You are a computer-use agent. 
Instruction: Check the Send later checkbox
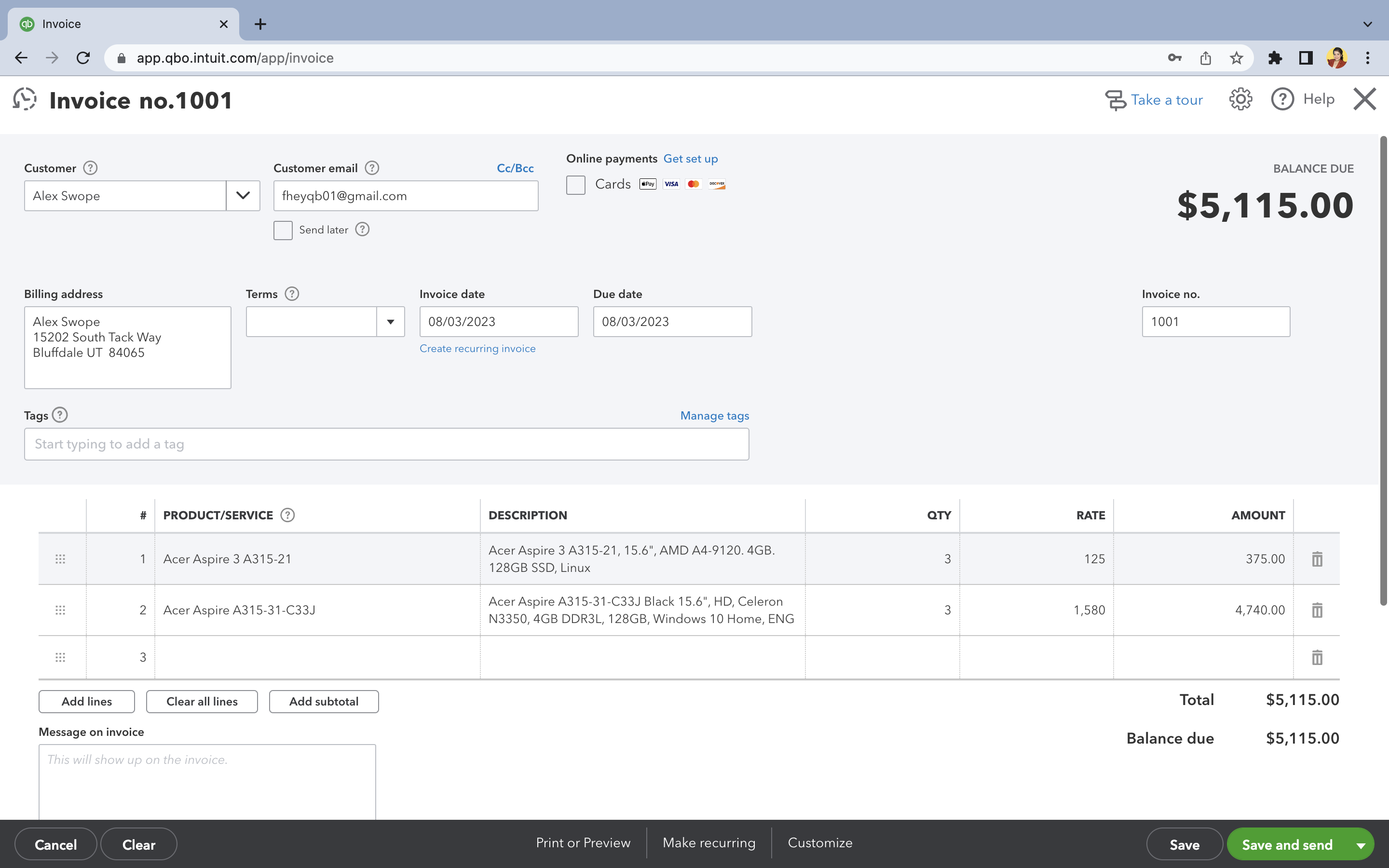[x=283, y=230]
